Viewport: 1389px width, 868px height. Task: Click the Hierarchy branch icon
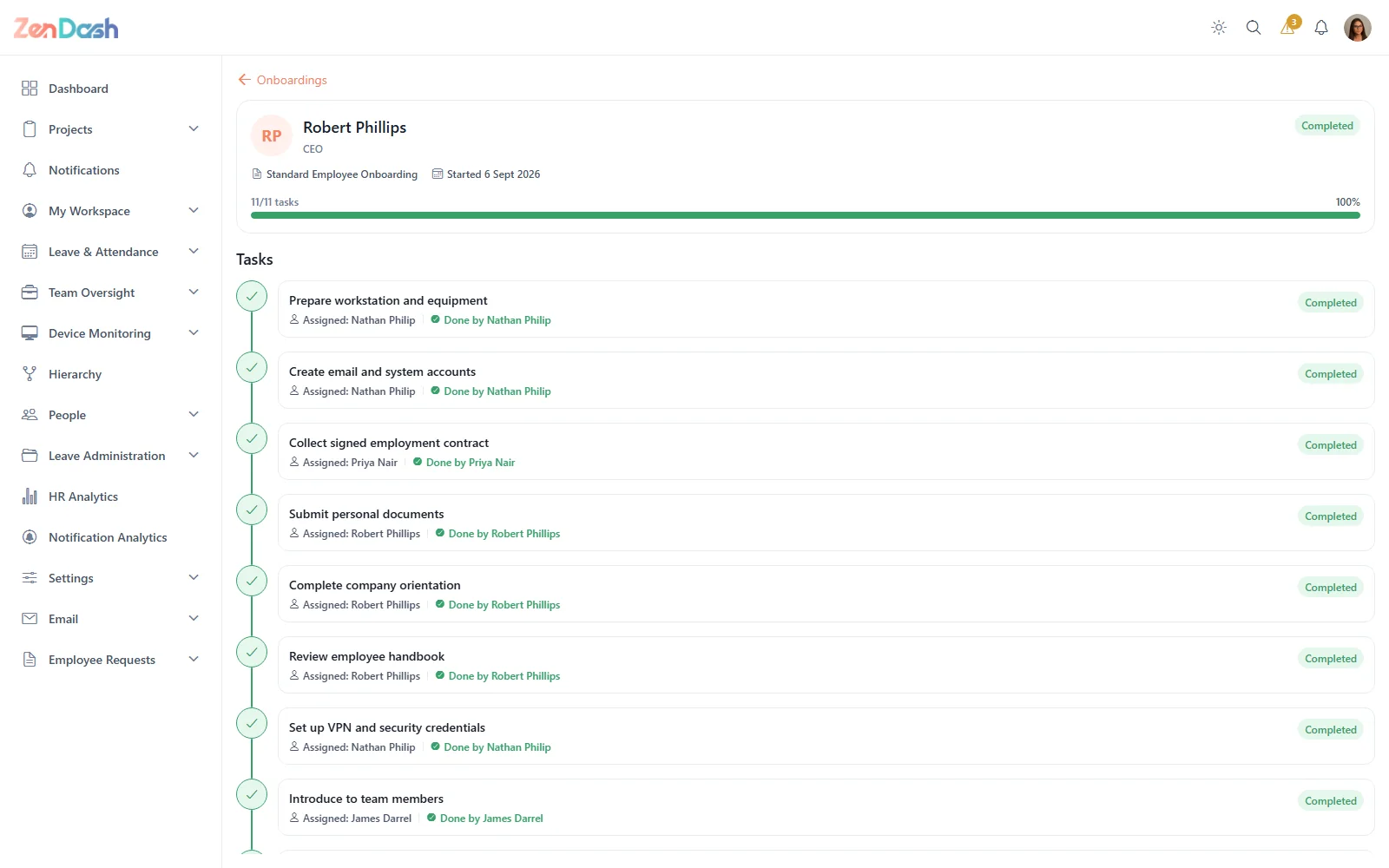coord(30,374)
